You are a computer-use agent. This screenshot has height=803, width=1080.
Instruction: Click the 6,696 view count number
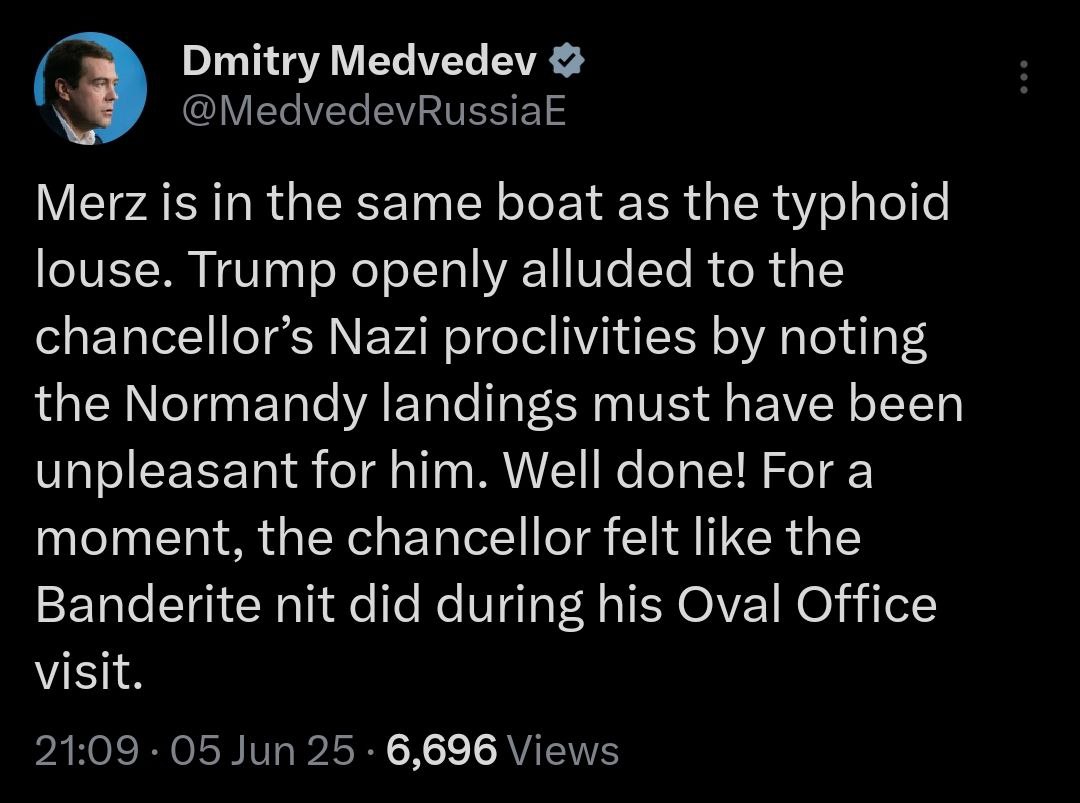[x=441, y=749]
